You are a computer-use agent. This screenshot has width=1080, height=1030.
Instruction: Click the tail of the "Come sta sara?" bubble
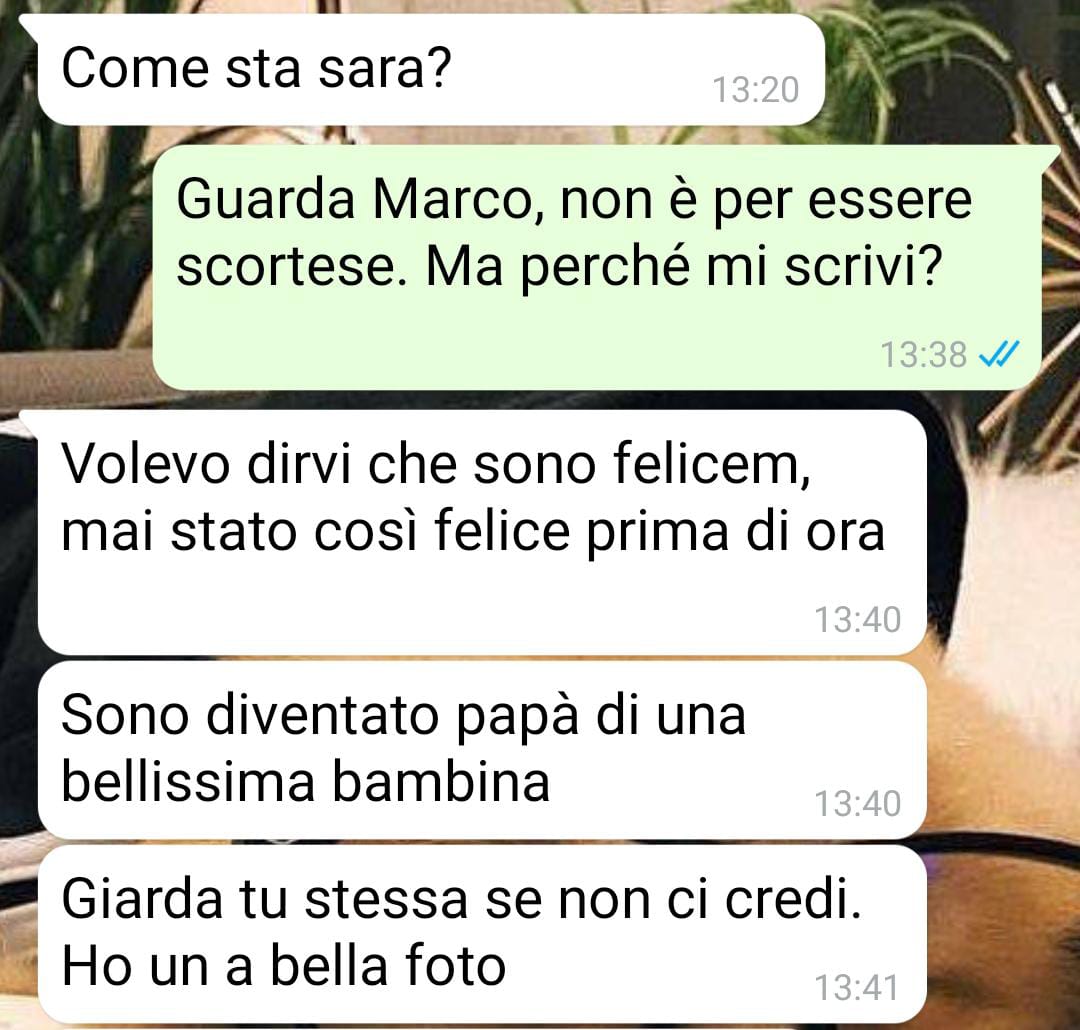point(29,26)
